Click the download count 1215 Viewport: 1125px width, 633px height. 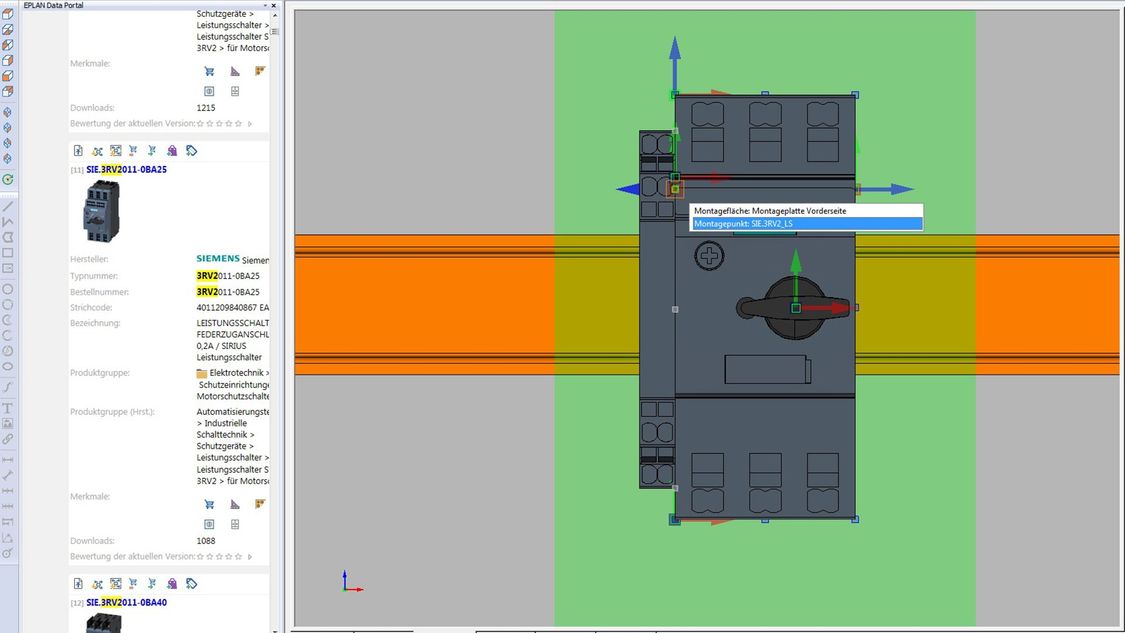pyautogui.click(x=206, y=108)
